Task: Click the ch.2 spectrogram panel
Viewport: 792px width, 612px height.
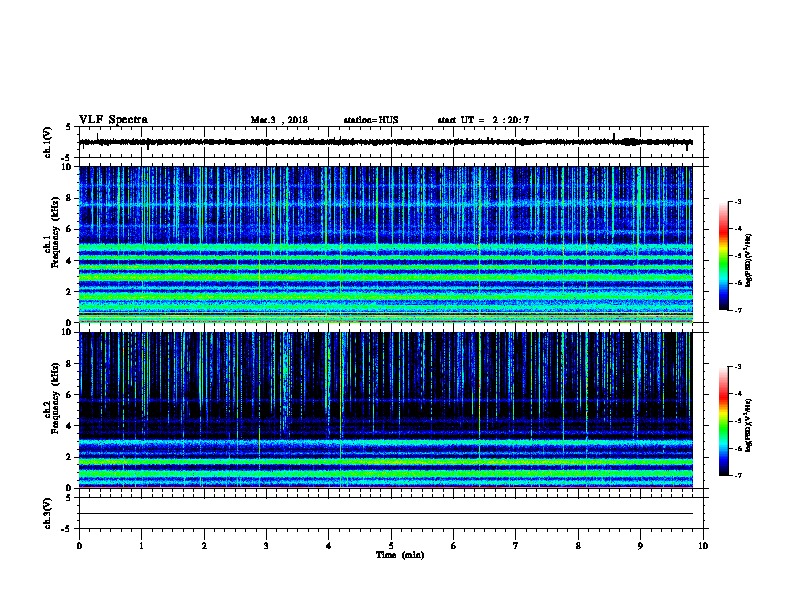Action: tap(386, 410)
